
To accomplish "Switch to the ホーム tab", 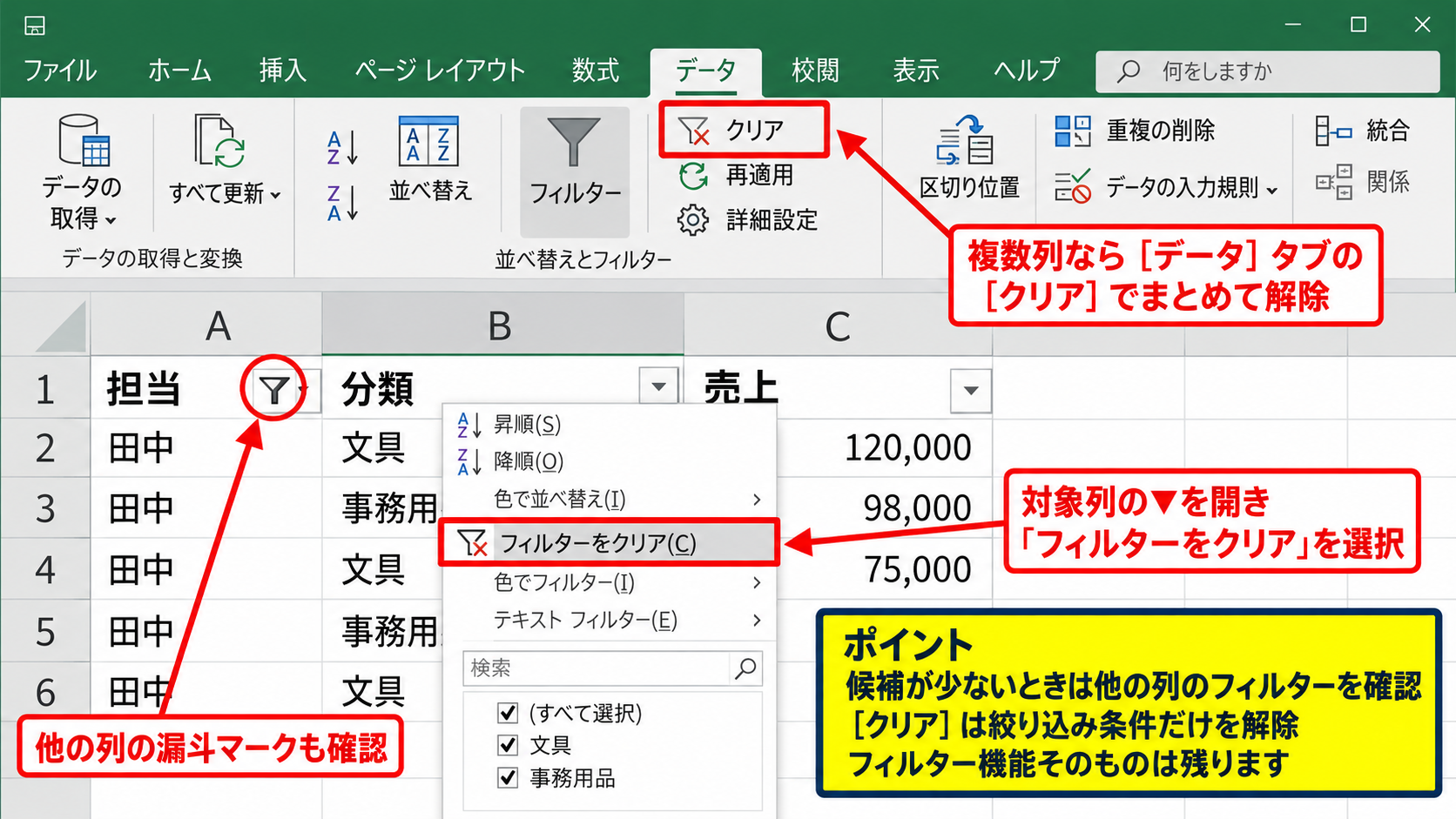I will tap(179, 70).
